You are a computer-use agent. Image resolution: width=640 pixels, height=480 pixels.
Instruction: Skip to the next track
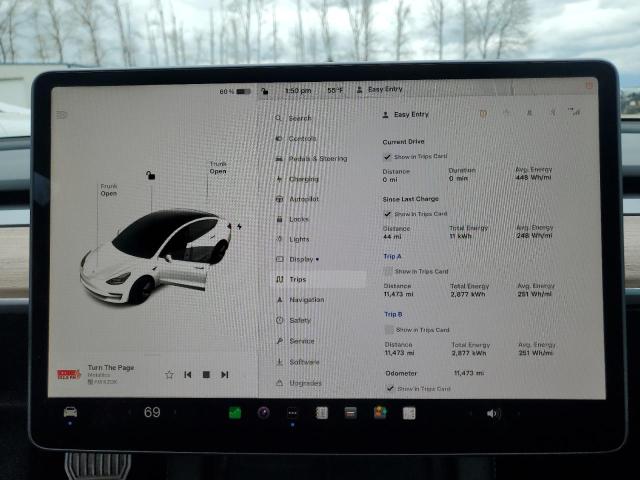click(x=224, y=374)
